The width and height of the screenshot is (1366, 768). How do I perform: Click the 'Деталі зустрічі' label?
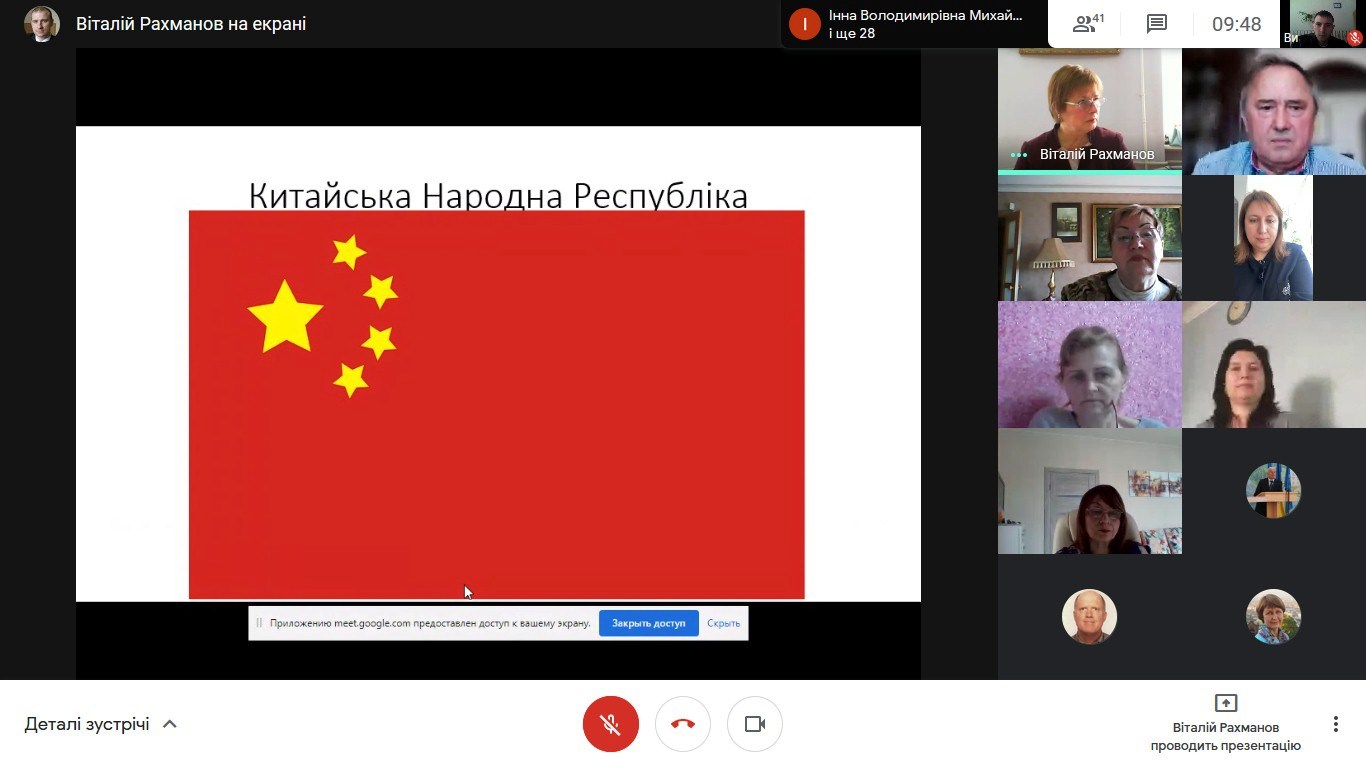(x=87, y=724)
